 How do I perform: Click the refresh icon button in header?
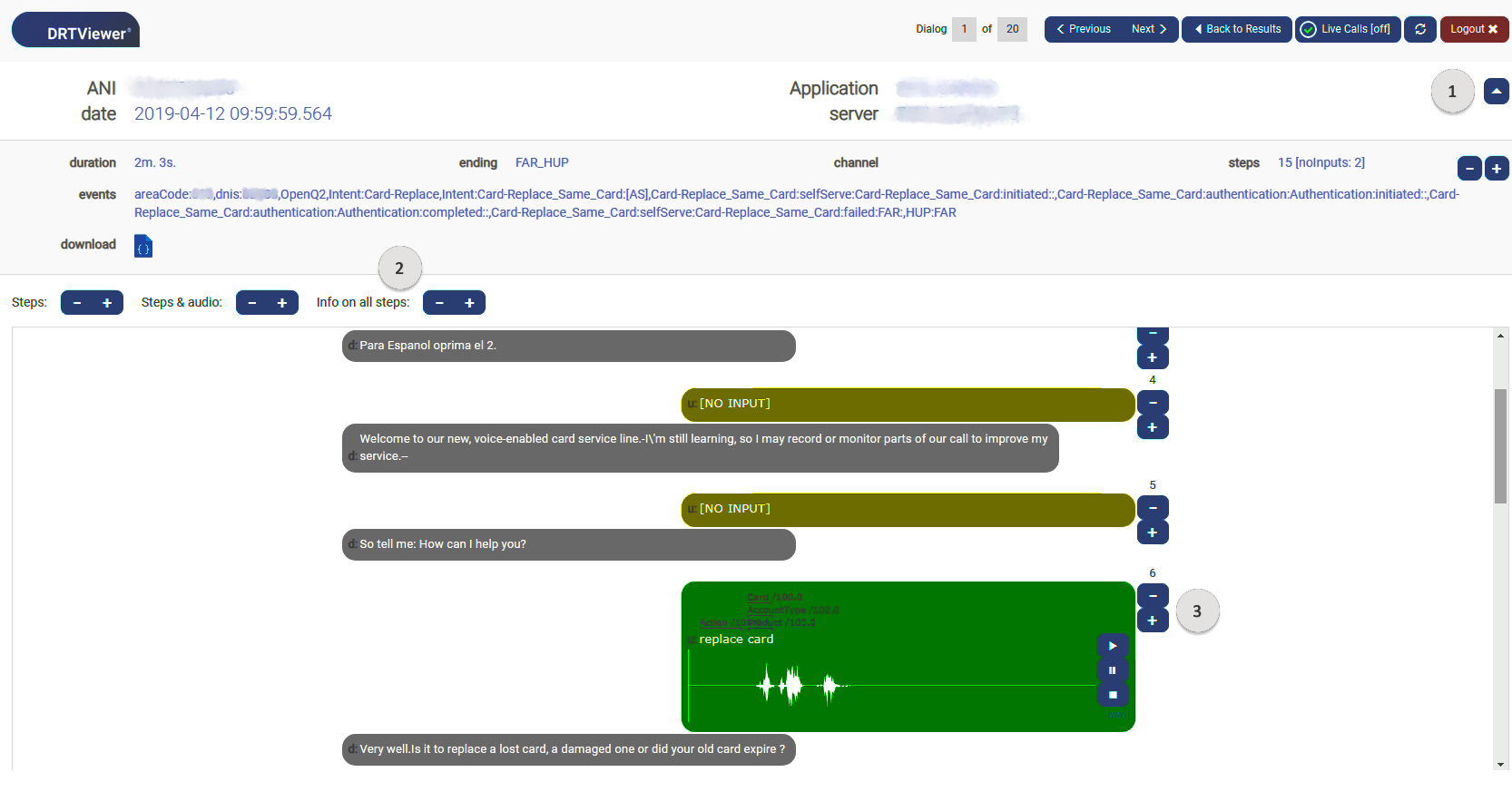point(1419,29)
